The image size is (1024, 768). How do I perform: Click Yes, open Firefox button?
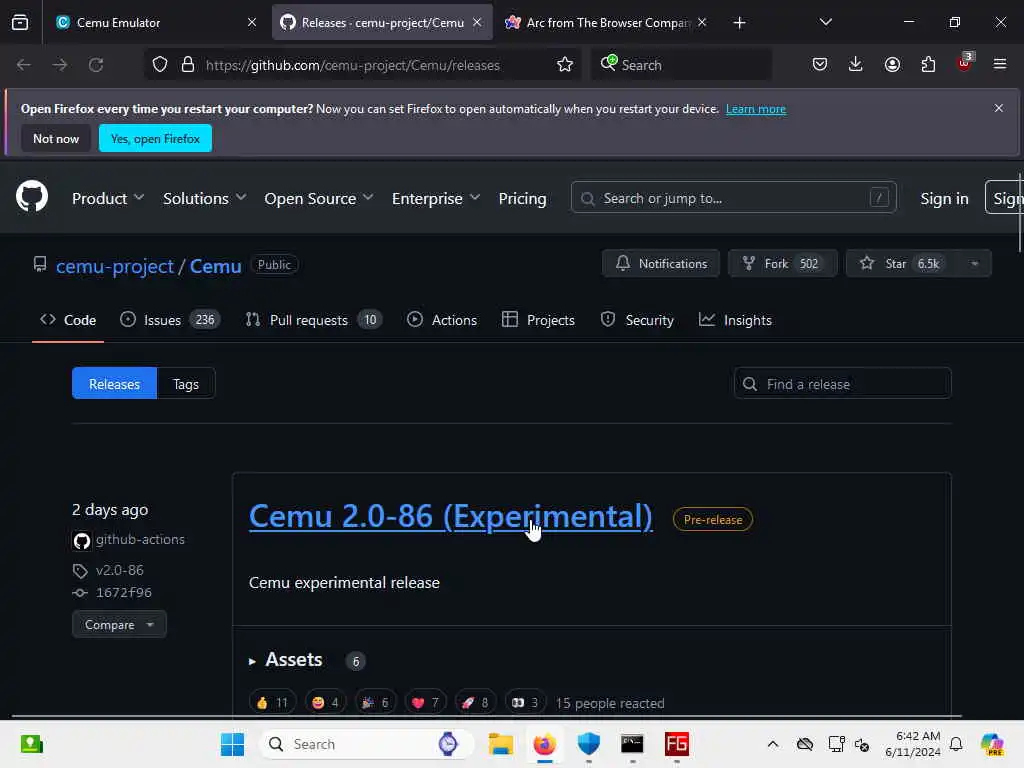[x=155, y=138]
